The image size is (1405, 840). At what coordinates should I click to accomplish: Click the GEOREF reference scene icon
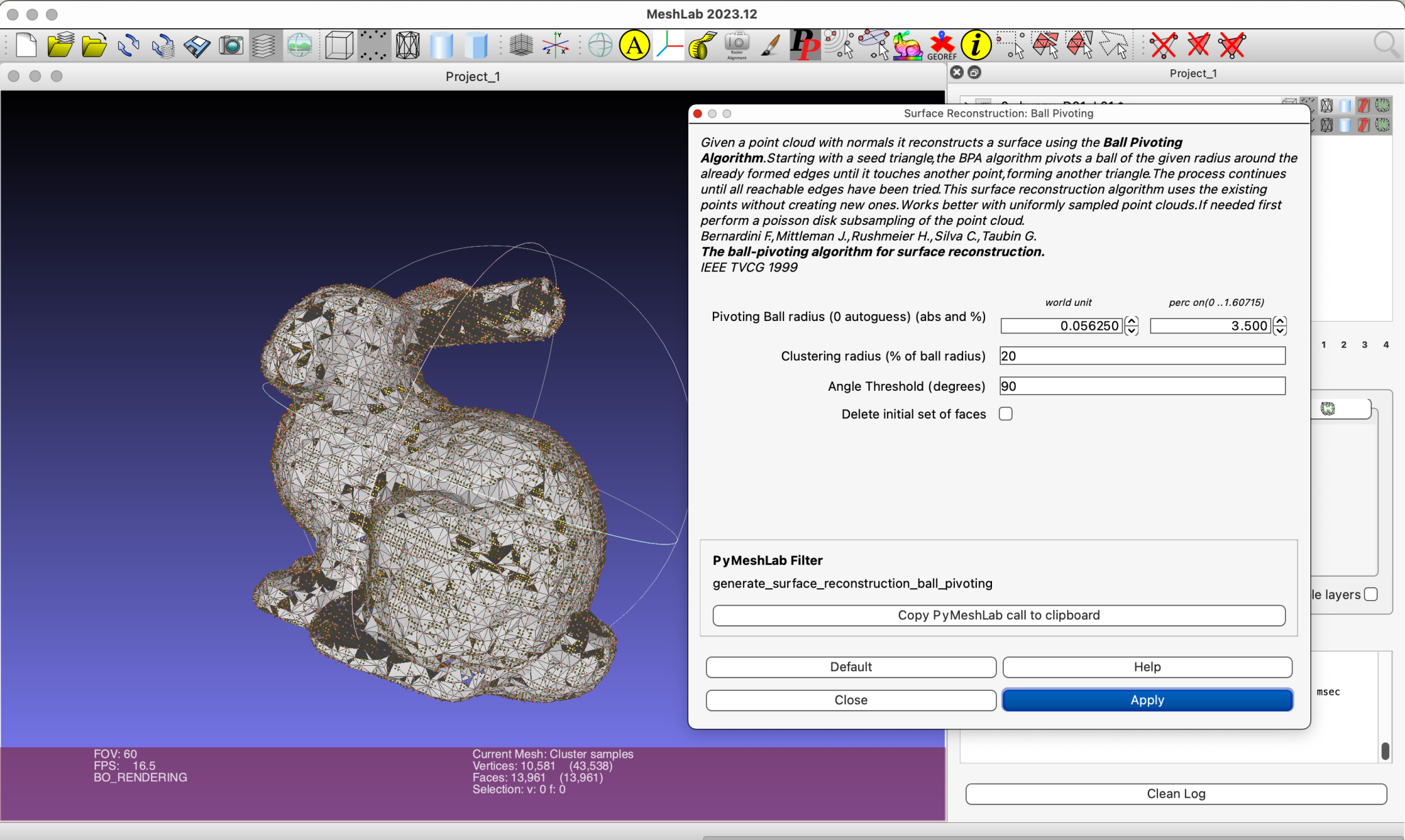942,46
